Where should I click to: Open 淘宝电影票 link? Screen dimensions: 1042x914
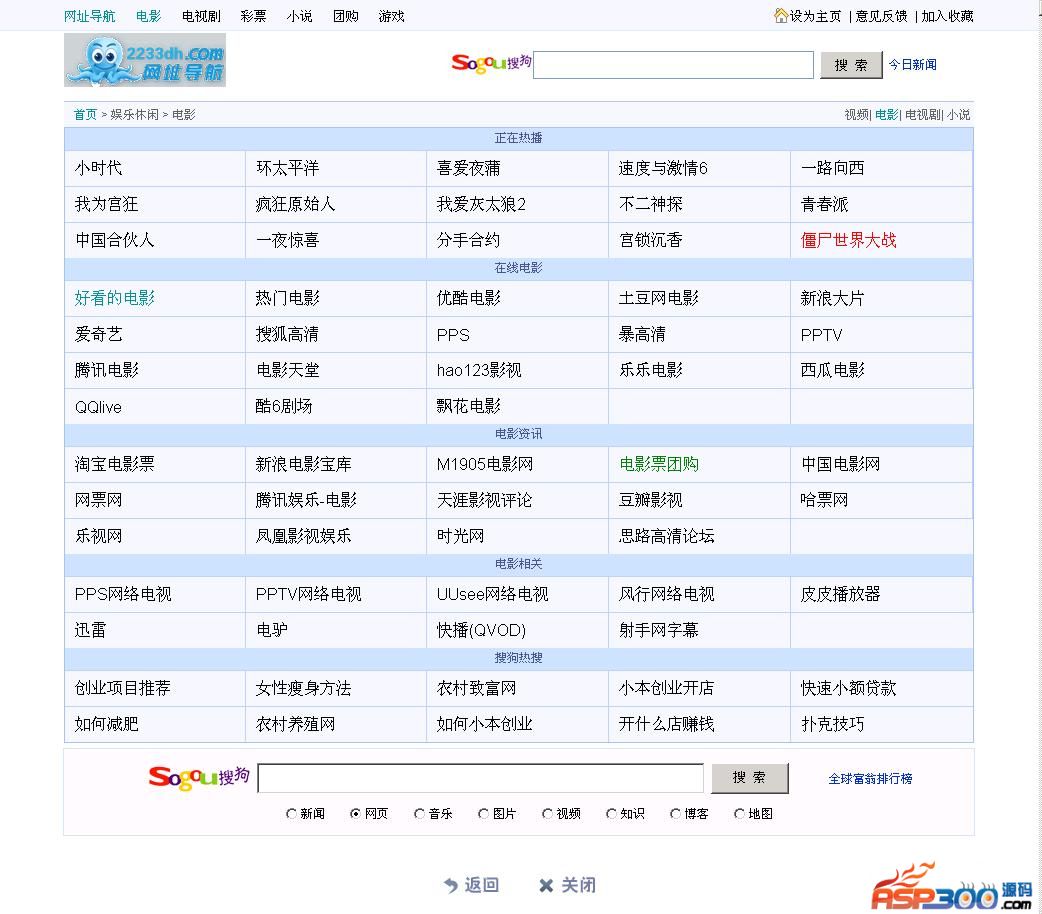(x=114, y=464)
